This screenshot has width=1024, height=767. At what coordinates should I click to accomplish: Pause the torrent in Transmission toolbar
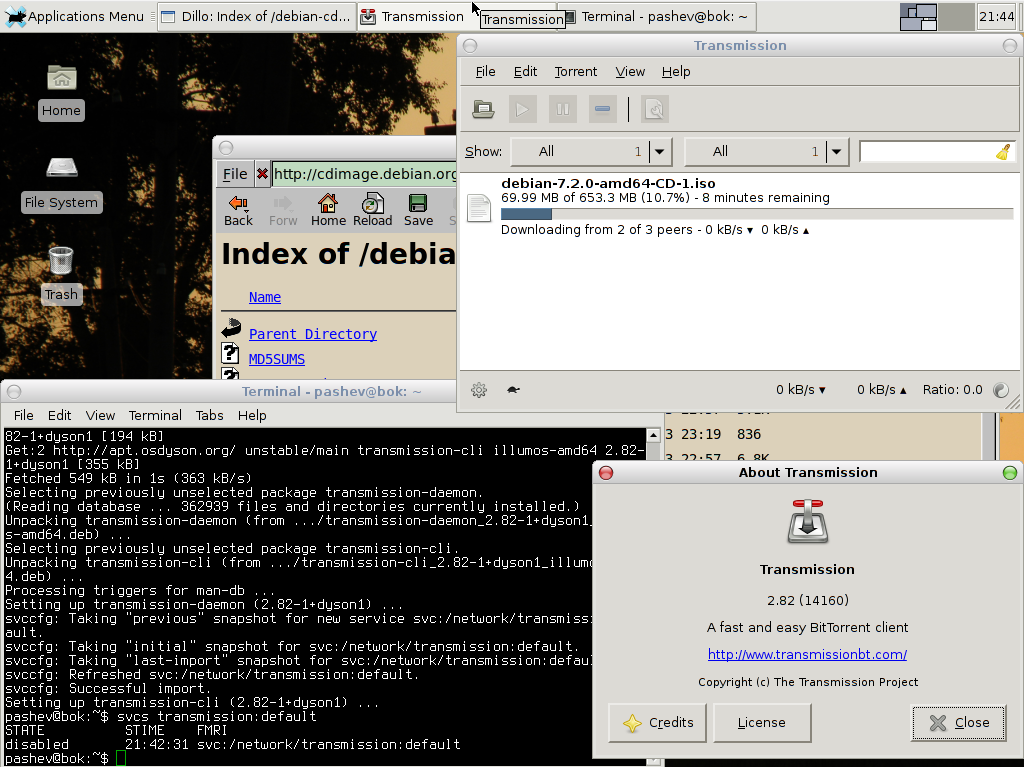(562, 109)
